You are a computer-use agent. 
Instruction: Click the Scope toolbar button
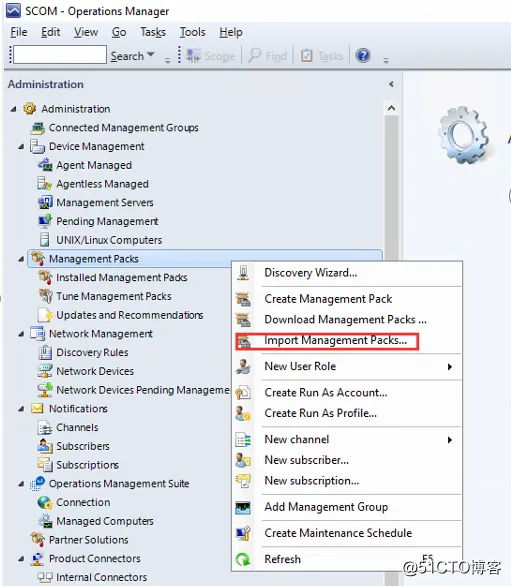(x=211, y=56)
